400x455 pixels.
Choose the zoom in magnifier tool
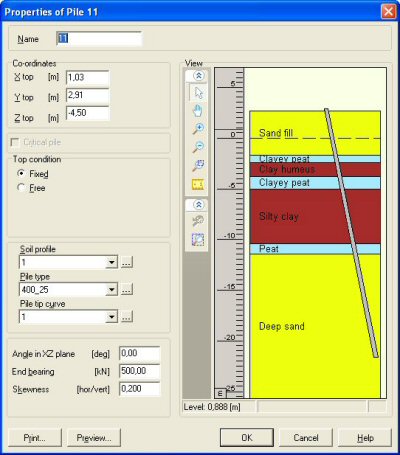[198, 129]
